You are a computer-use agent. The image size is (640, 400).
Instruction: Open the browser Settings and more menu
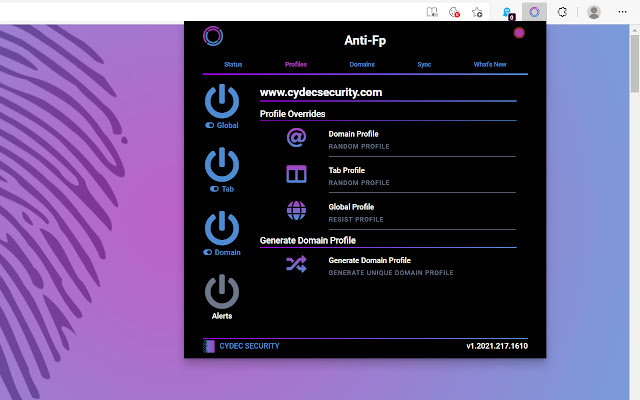click(x=622, y=12)
